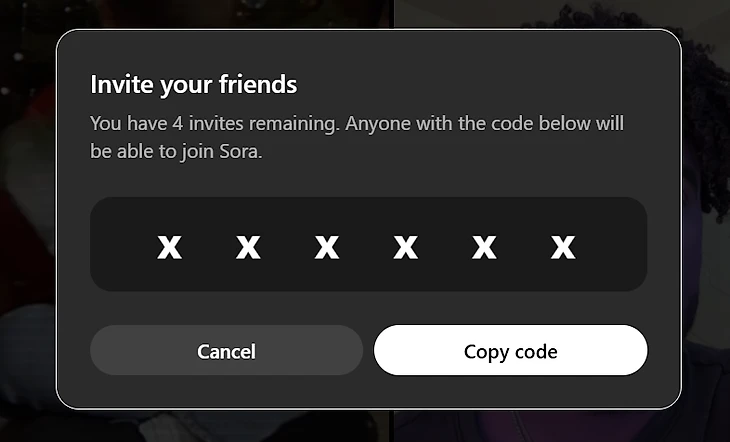Click the last X in the code
This screenshot has width=730, height=442.
[x=563, y=246]
